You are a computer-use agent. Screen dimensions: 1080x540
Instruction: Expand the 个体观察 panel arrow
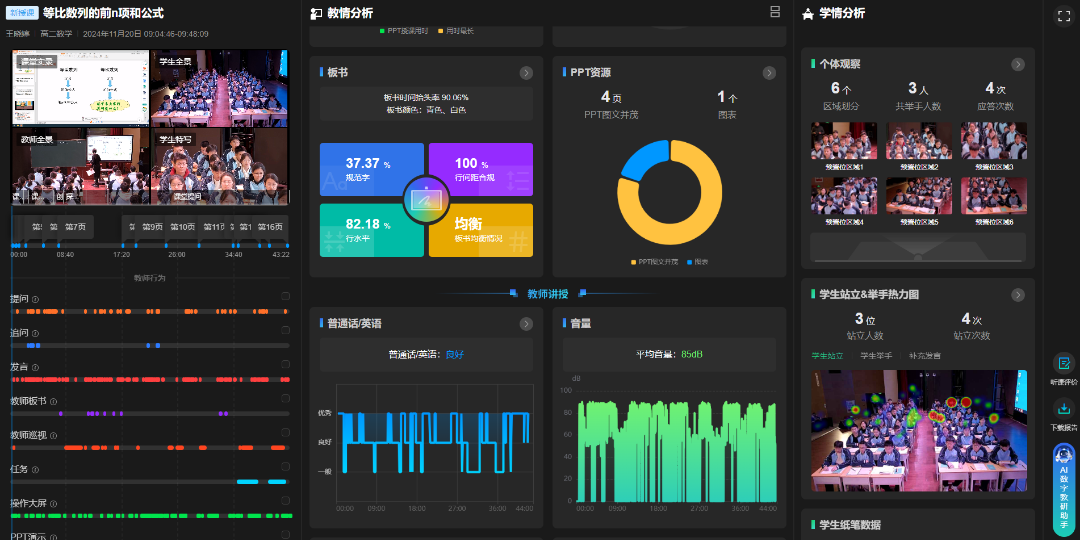click(x=1017, y=65)
